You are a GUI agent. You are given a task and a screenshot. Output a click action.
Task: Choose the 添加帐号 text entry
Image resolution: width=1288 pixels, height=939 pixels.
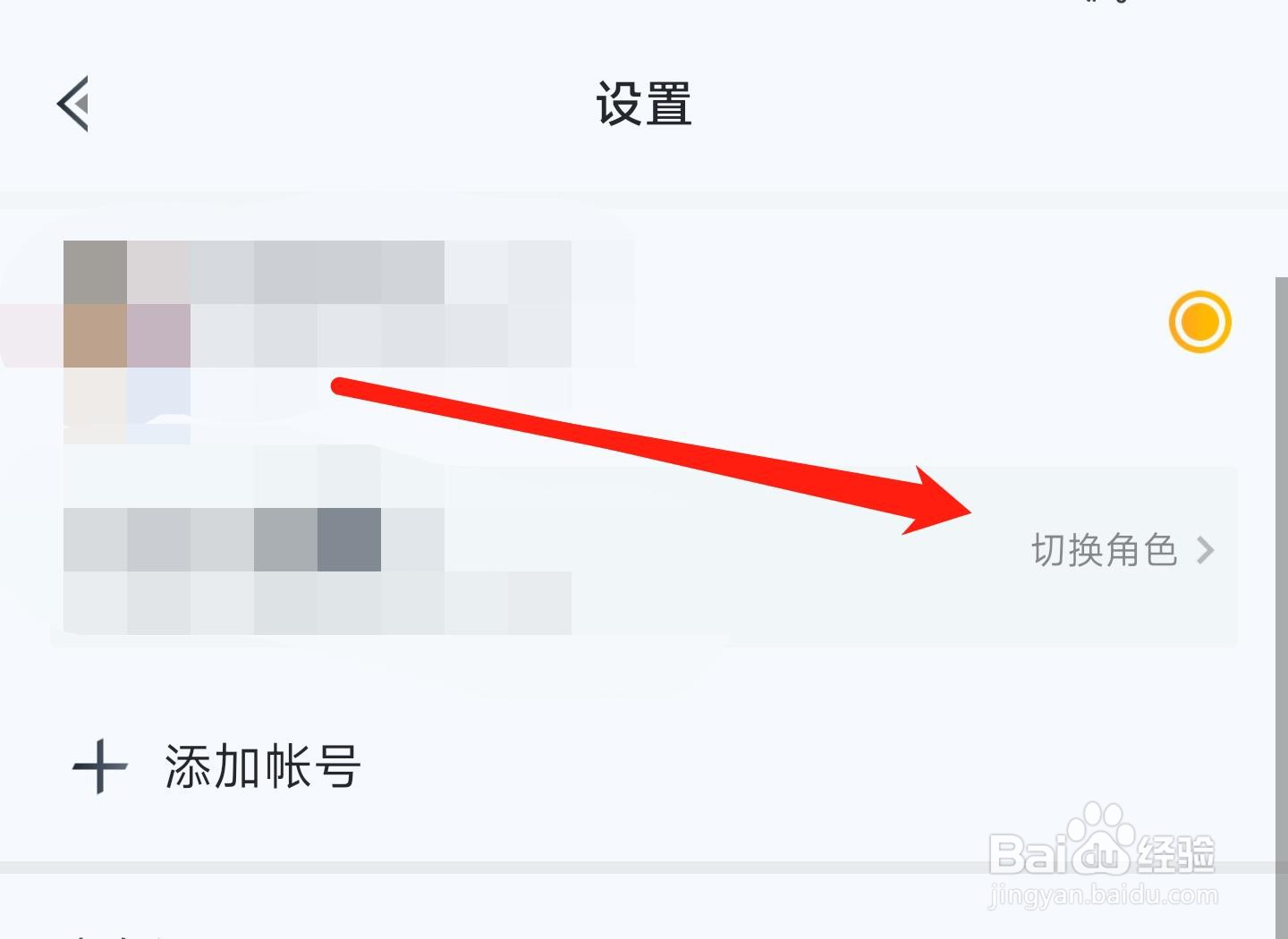263,767
